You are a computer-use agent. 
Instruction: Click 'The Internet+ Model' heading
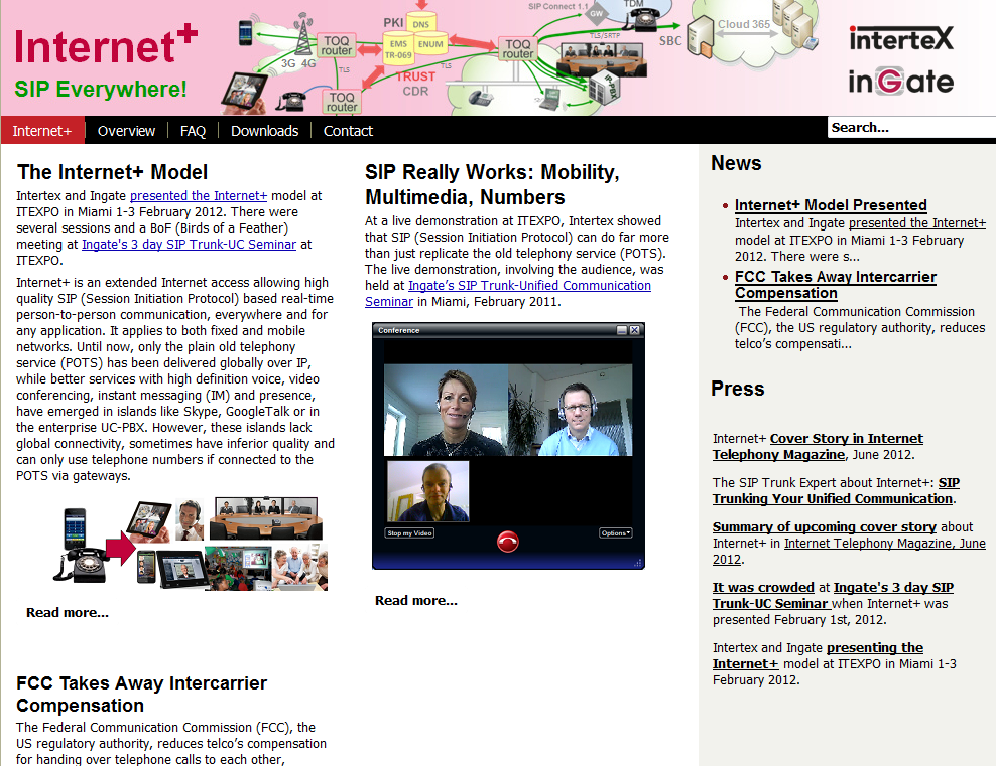pos(112,172)
